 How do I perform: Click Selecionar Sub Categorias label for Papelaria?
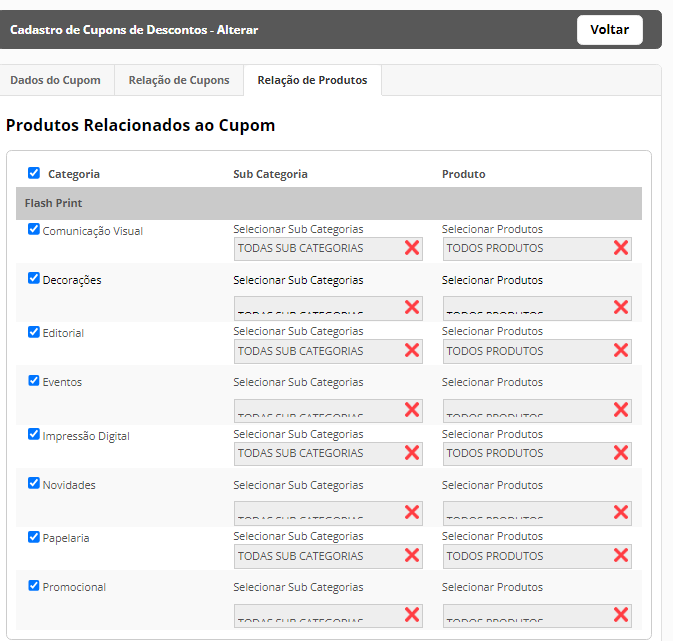(298, 536)
